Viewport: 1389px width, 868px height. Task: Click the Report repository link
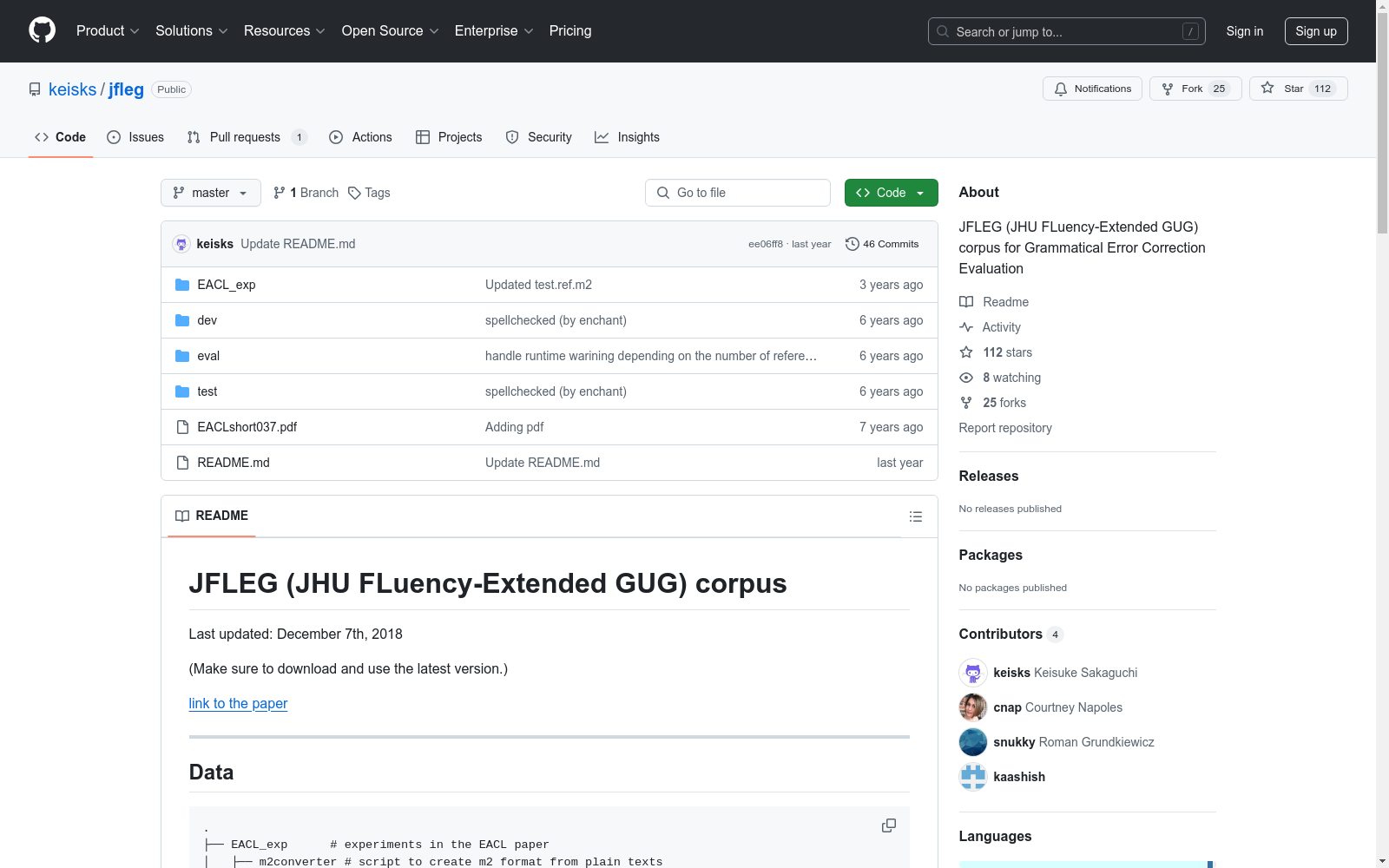point(1005,428)
